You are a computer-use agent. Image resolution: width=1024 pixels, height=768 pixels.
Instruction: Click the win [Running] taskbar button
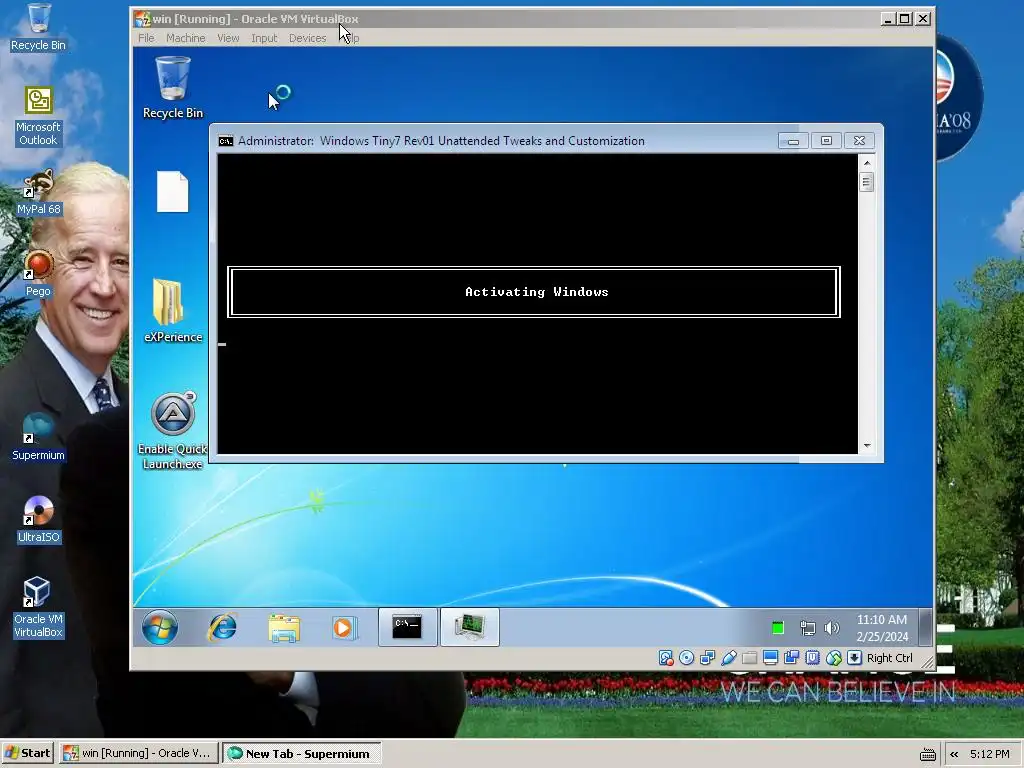coord(139,754)
